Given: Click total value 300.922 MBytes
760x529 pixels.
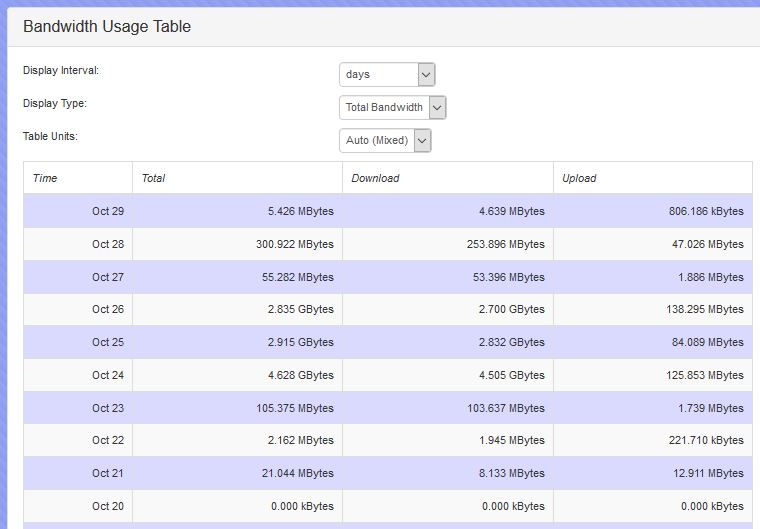Looking at the screenshot, I should click(295, 244).
